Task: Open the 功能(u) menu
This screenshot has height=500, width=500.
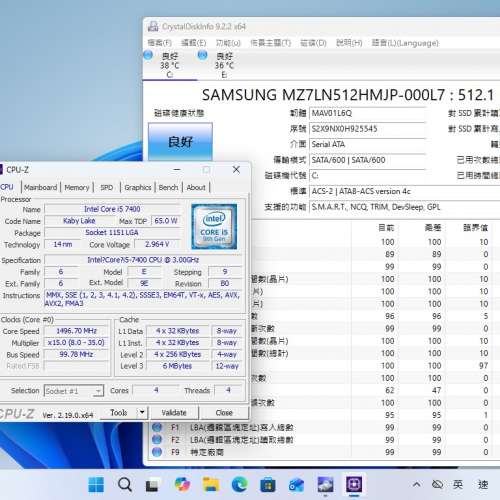Action: (x=228, y=43)
